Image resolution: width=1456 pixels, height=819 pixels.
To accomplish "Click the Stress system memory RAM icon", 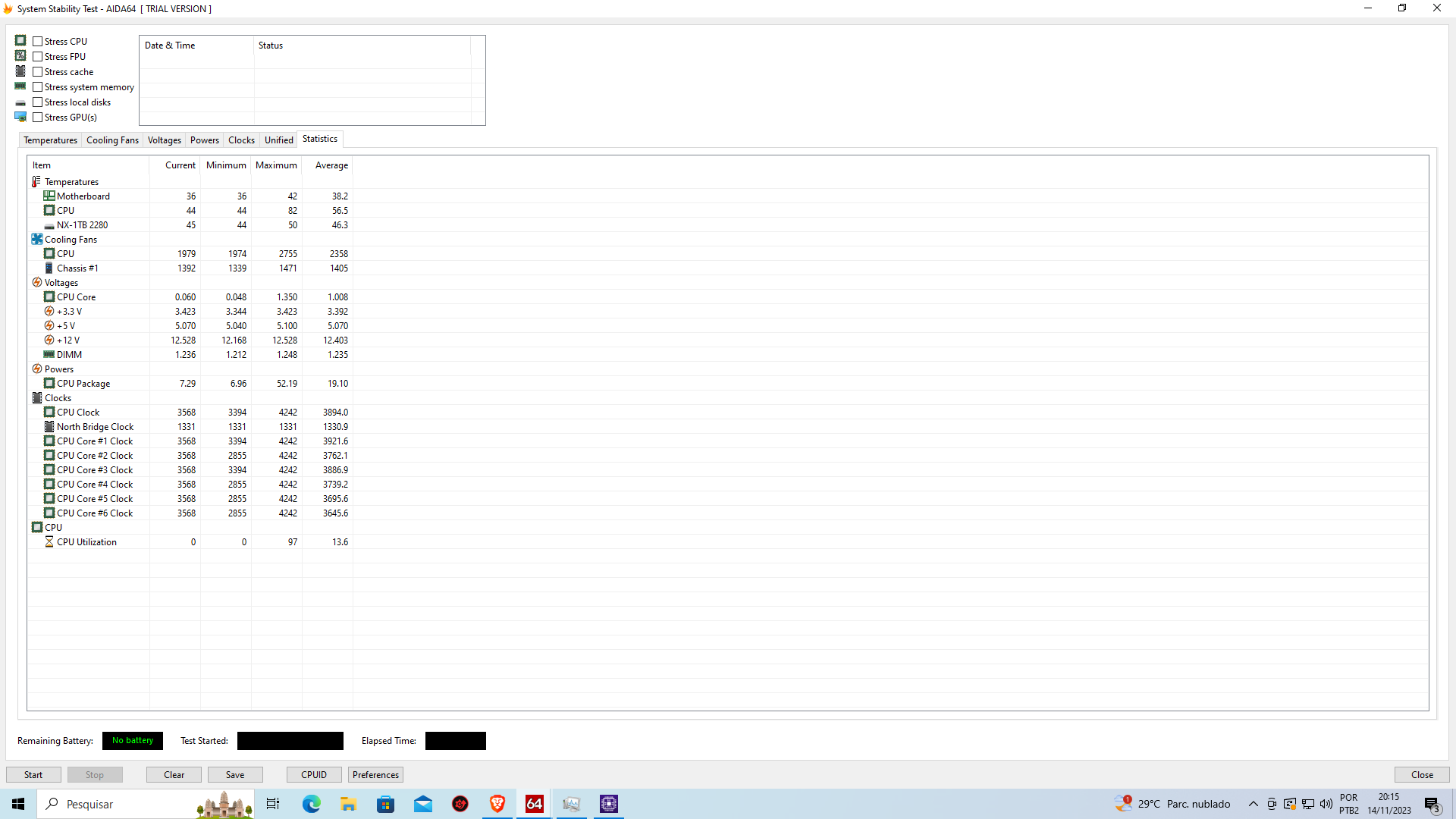I will [x=20, y=86].
